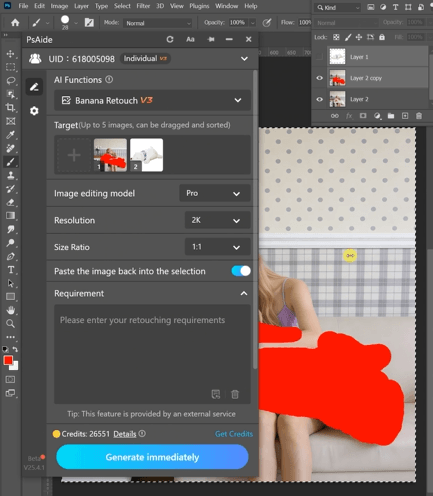Select the Move tool
The image size is (433, 496).
click(10, 54)
